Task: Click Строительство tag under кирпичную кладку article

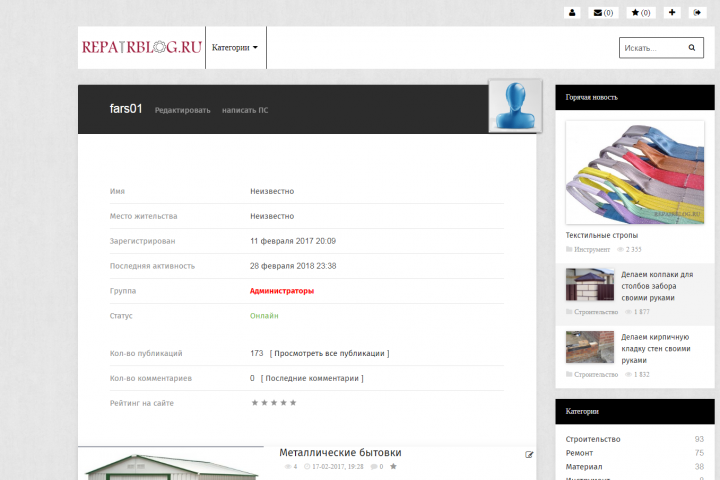Action: tap(596, 374)
